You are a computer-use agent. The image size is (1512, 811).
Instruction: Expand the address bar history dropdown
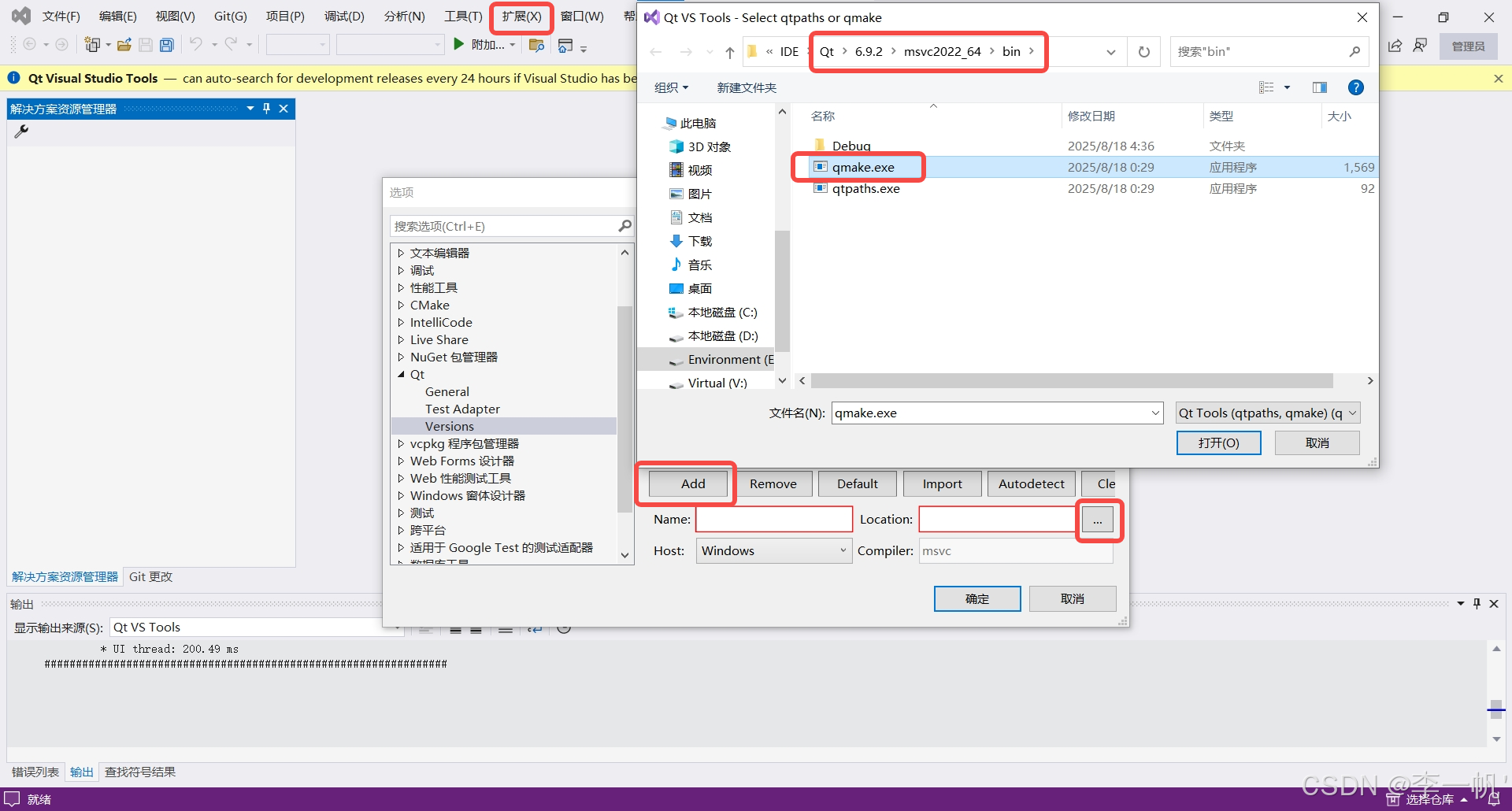[1110, 52]
